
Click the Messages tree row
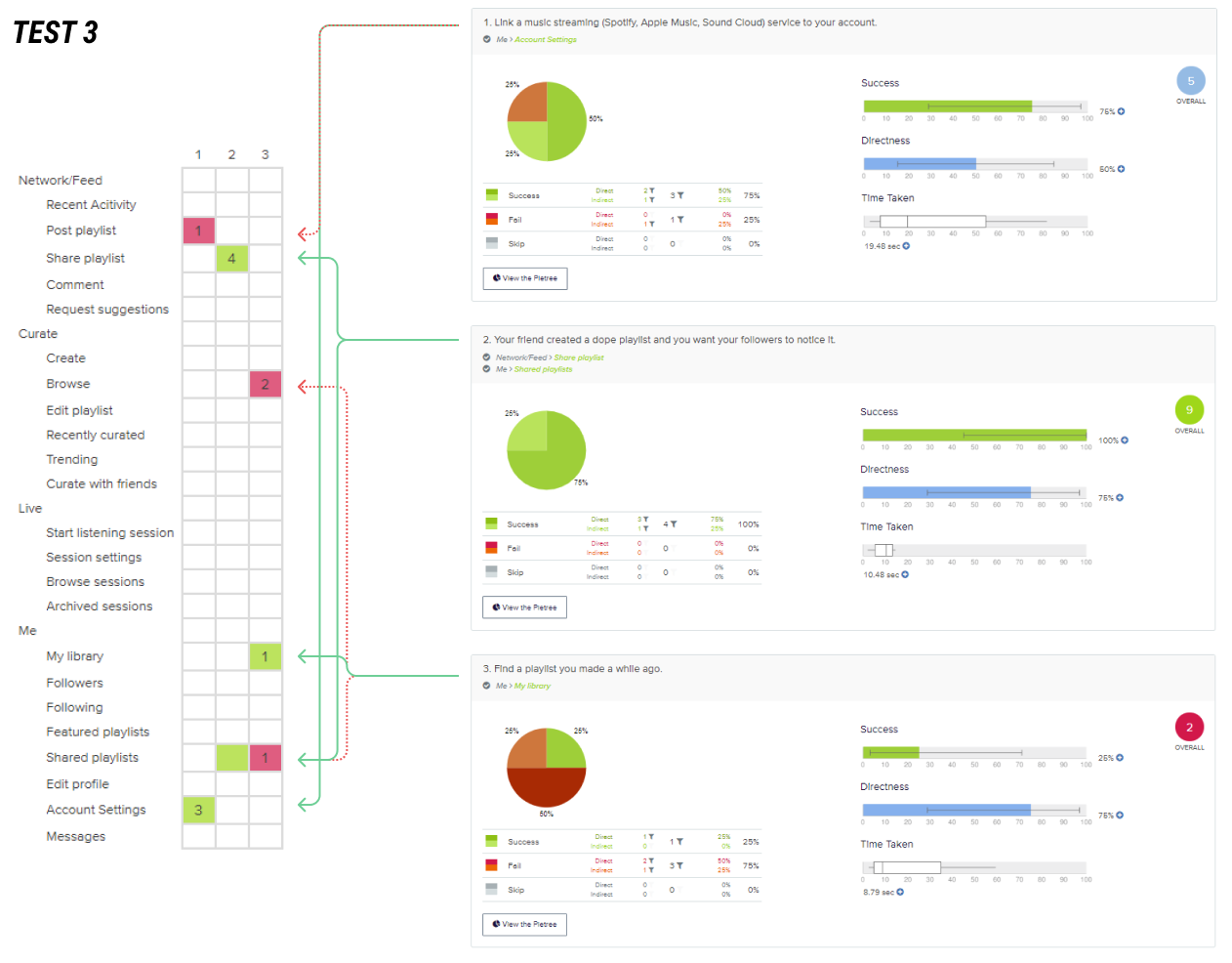(x=76, y=837)
